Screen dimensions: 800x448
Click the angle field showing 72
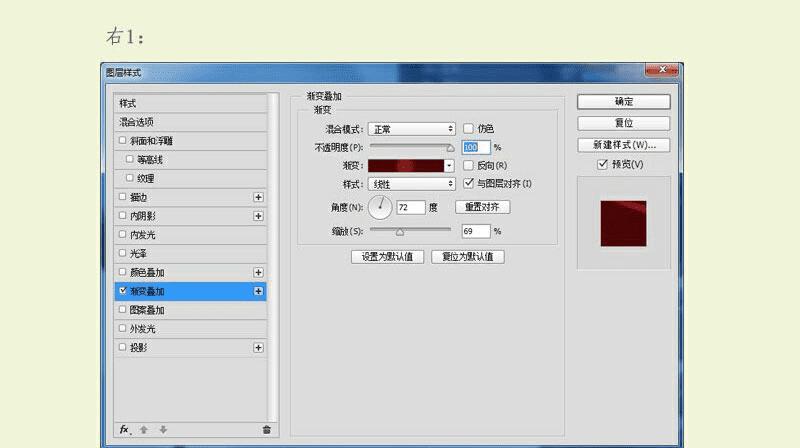[411, 207]
